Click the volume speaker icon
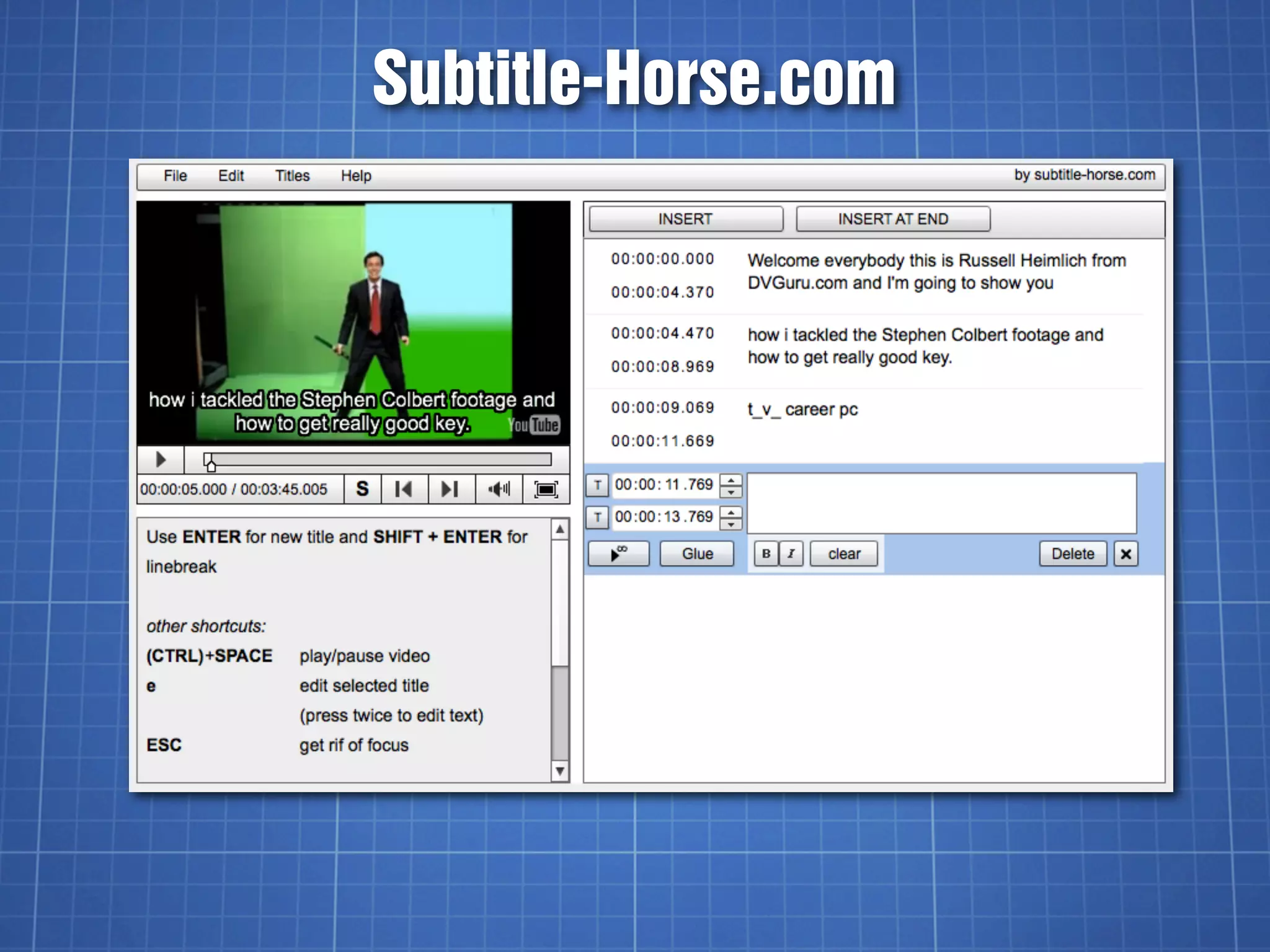1270x952 pixels. 499,489
